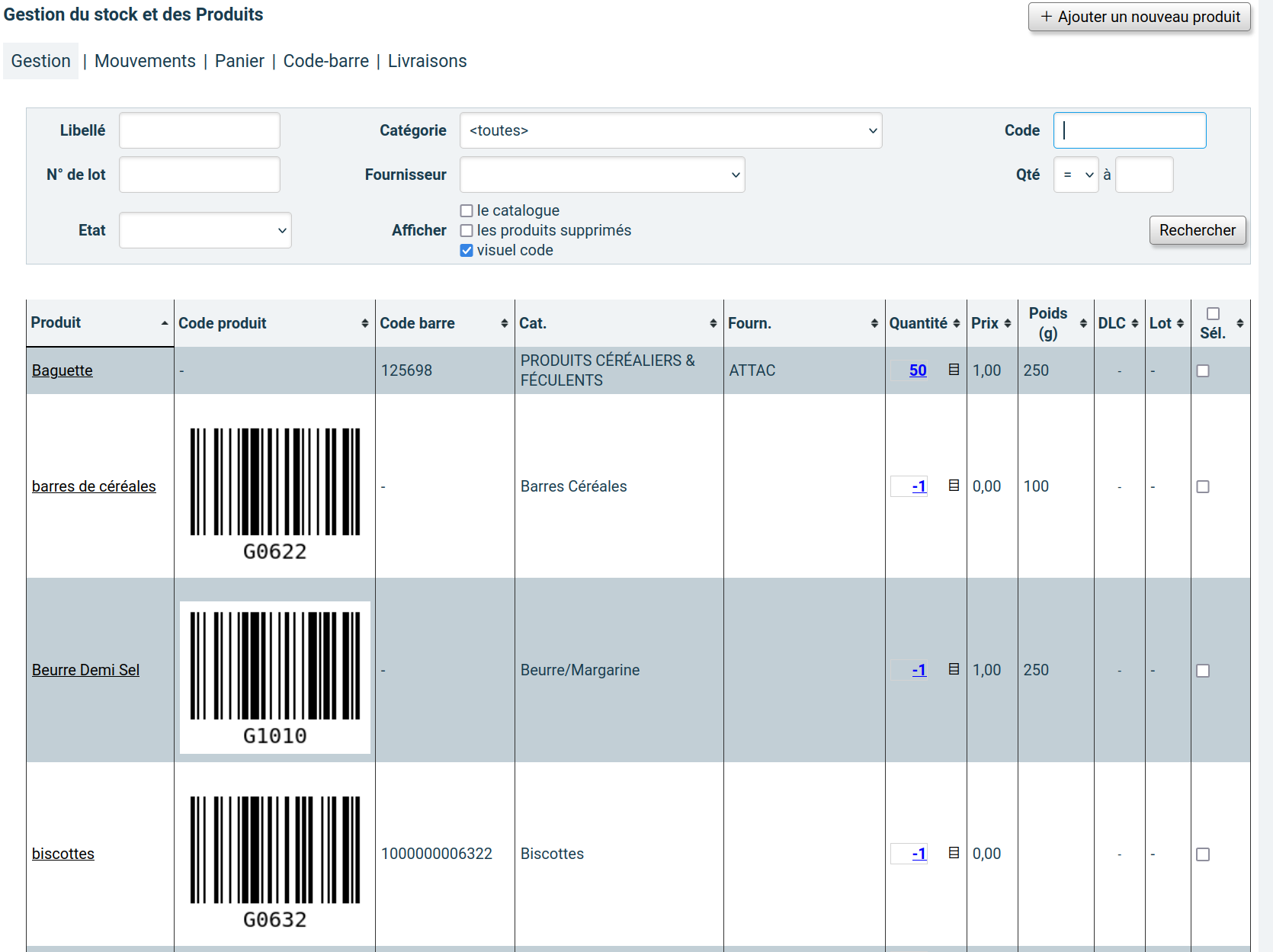The height and width of the screenshot is (952, 1273).
Task: Sort the table by the Produit column arrow
Action: click(165, 323)
